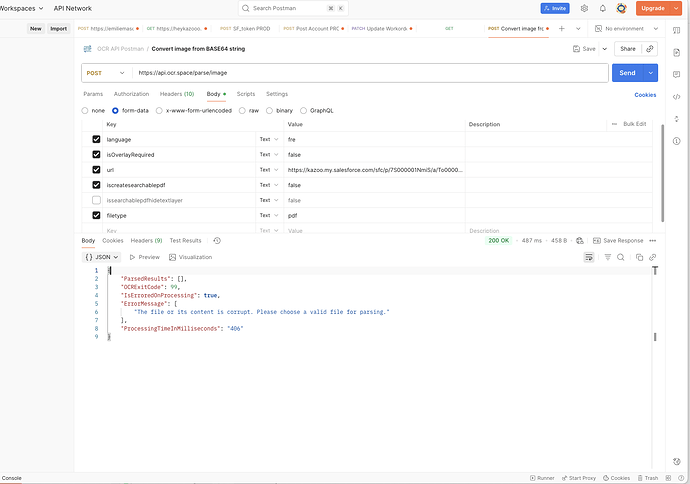The image size is (690, 484).
Task: Open the settings gear icon
Action: coord(585,8)
